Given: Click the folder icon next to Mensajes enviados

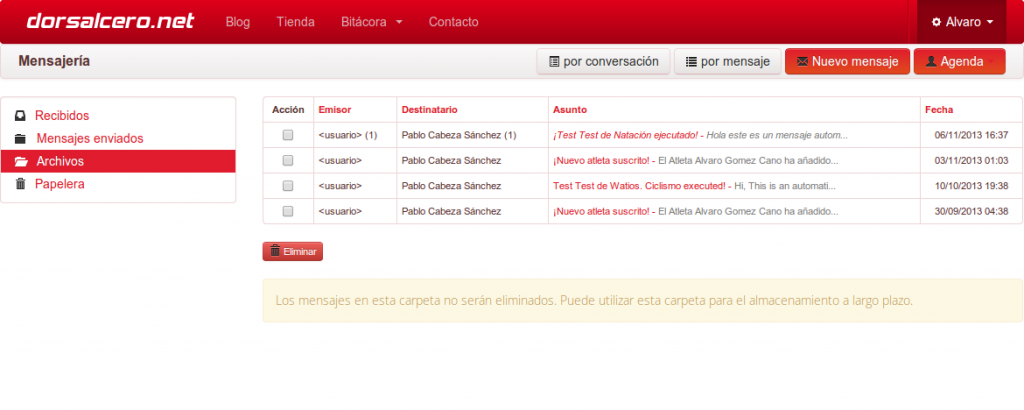Looking at the screenshot, I should [x=20, y=138].
